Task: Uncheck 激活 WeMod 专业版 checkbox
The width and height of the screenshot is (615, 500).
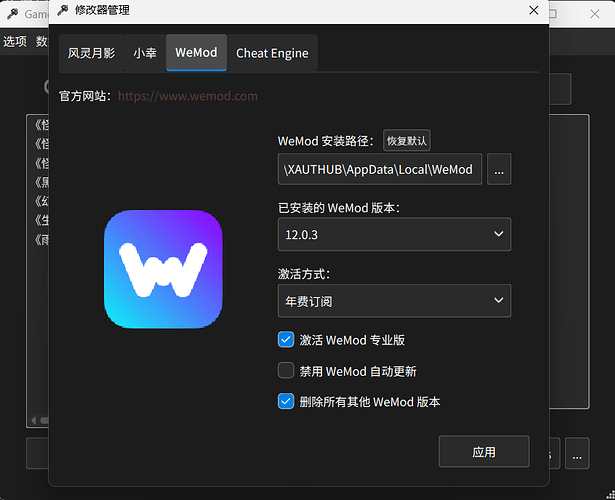Action: click(286, 340)
